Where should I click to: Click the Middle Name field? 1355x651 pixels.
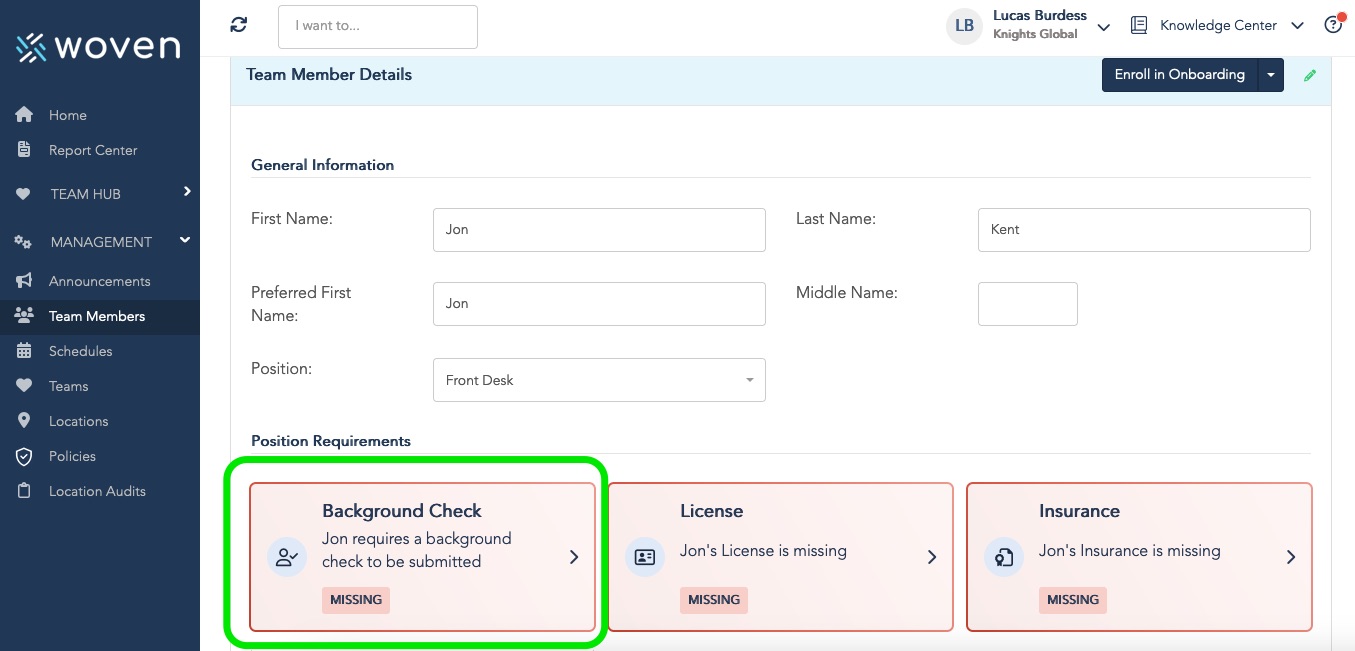(1027, 304)
